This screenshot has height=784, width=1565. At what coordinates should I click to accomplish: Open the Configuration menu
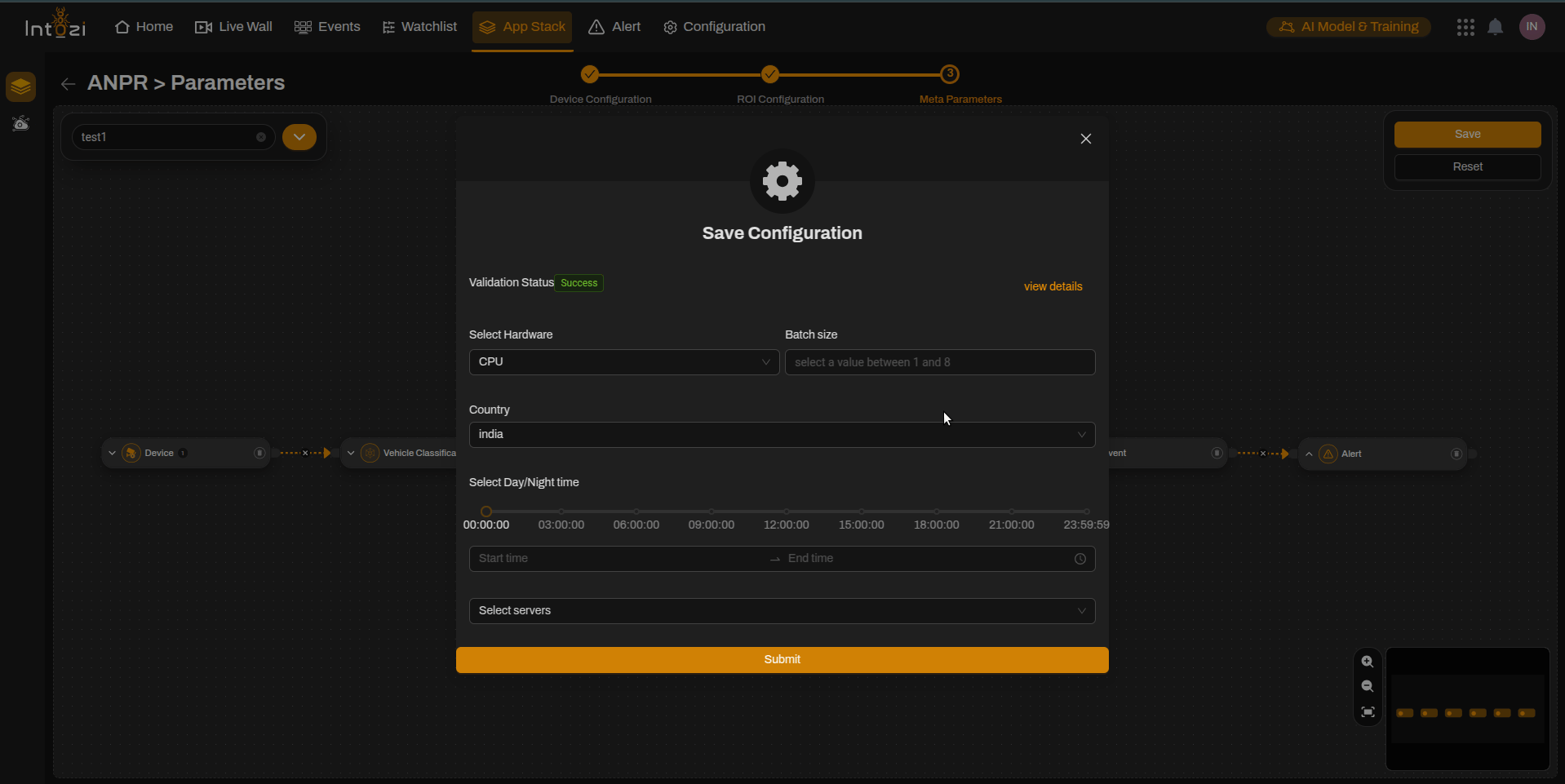(714, 27)
